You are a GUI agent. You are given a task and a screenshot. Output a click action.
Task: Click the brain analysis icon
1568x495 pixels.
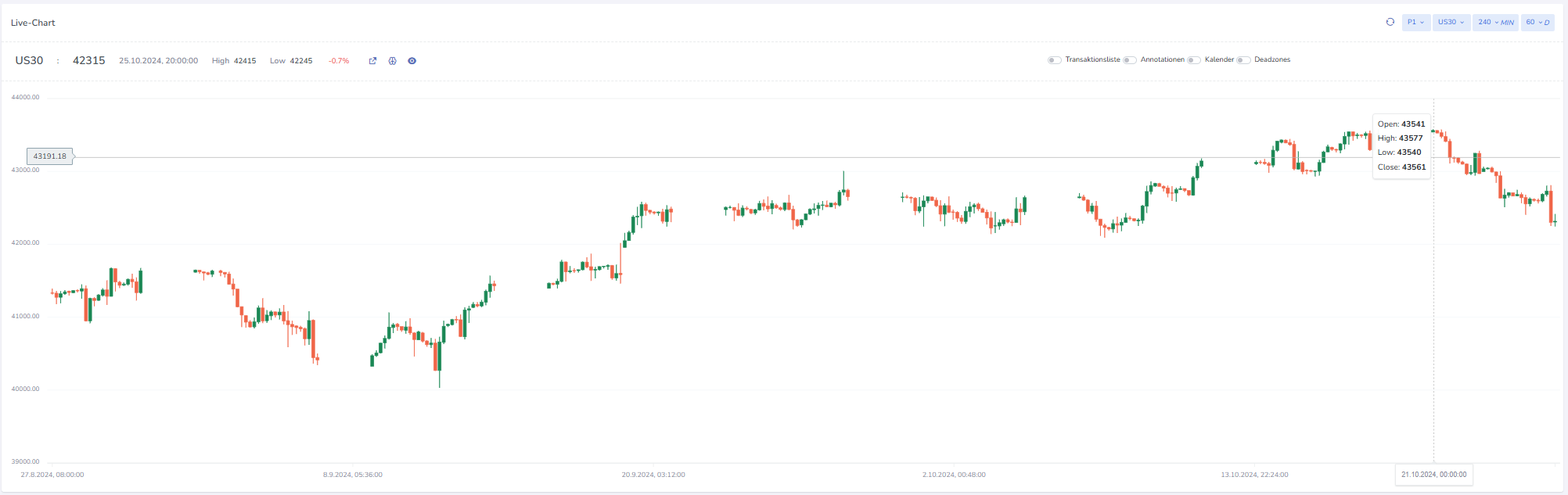pos(393,61)
